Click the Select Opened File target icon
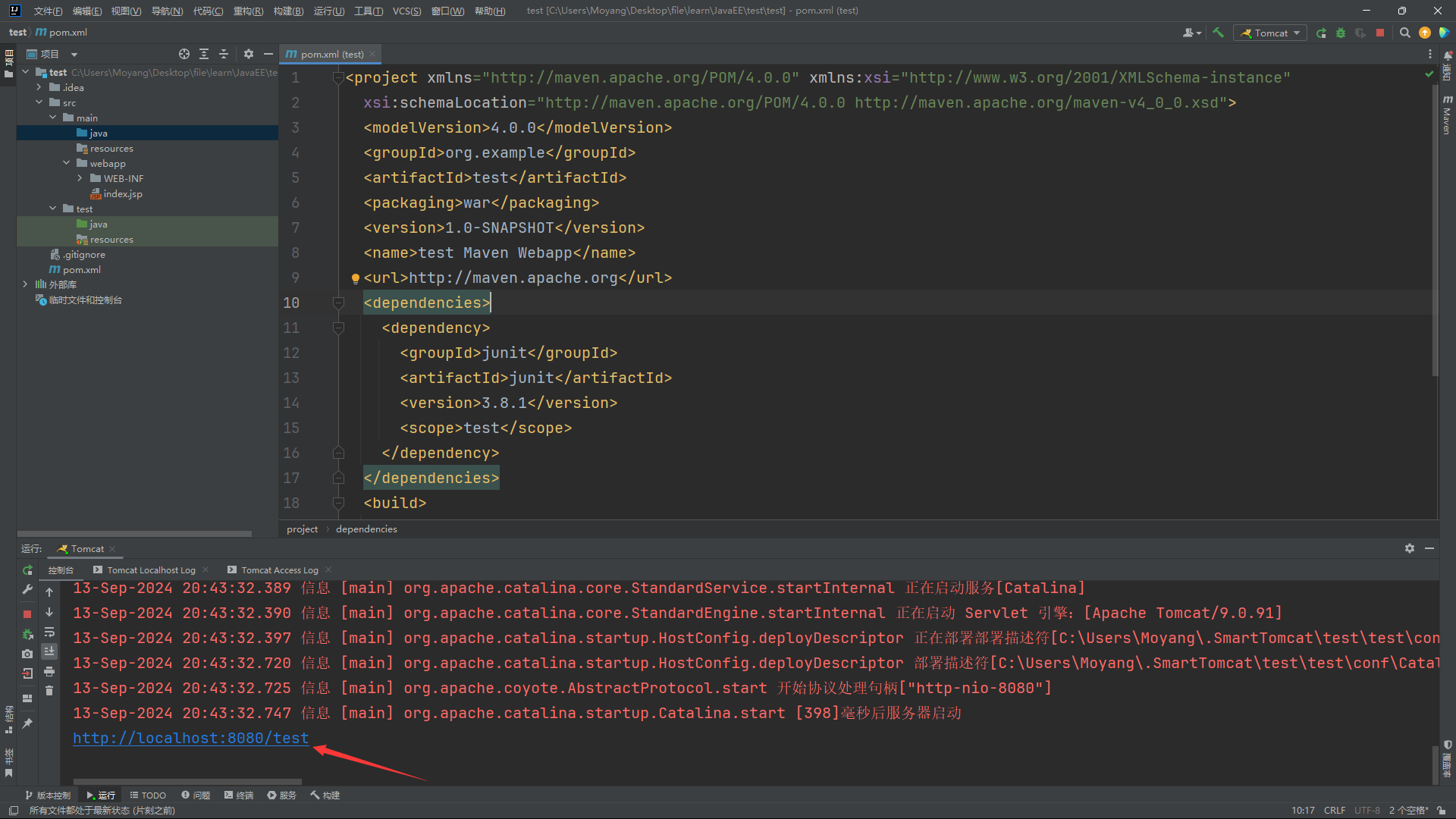1456x819 pixels. [184, 54]
